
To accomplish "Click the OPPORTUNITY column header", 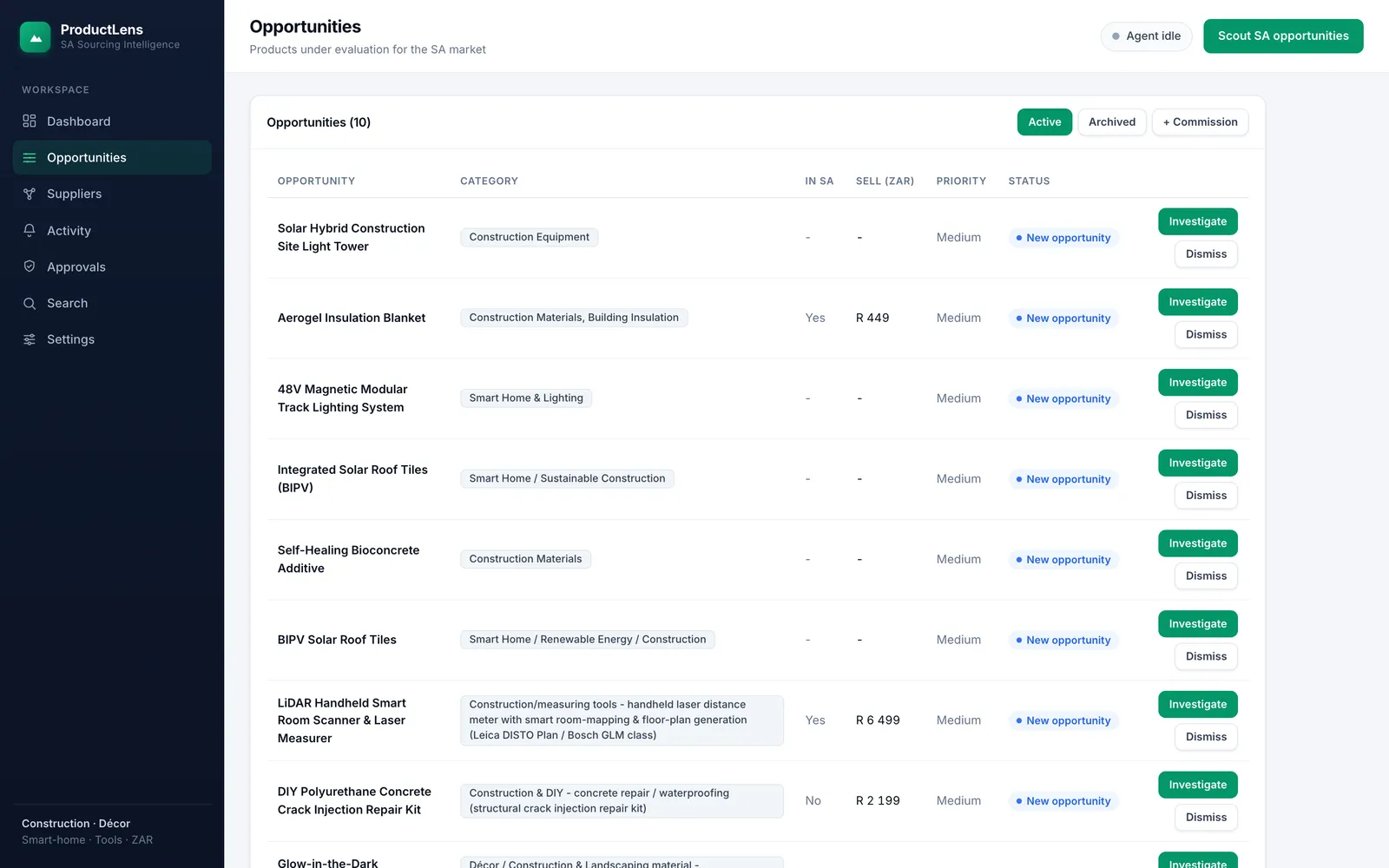I will (316, 181).
